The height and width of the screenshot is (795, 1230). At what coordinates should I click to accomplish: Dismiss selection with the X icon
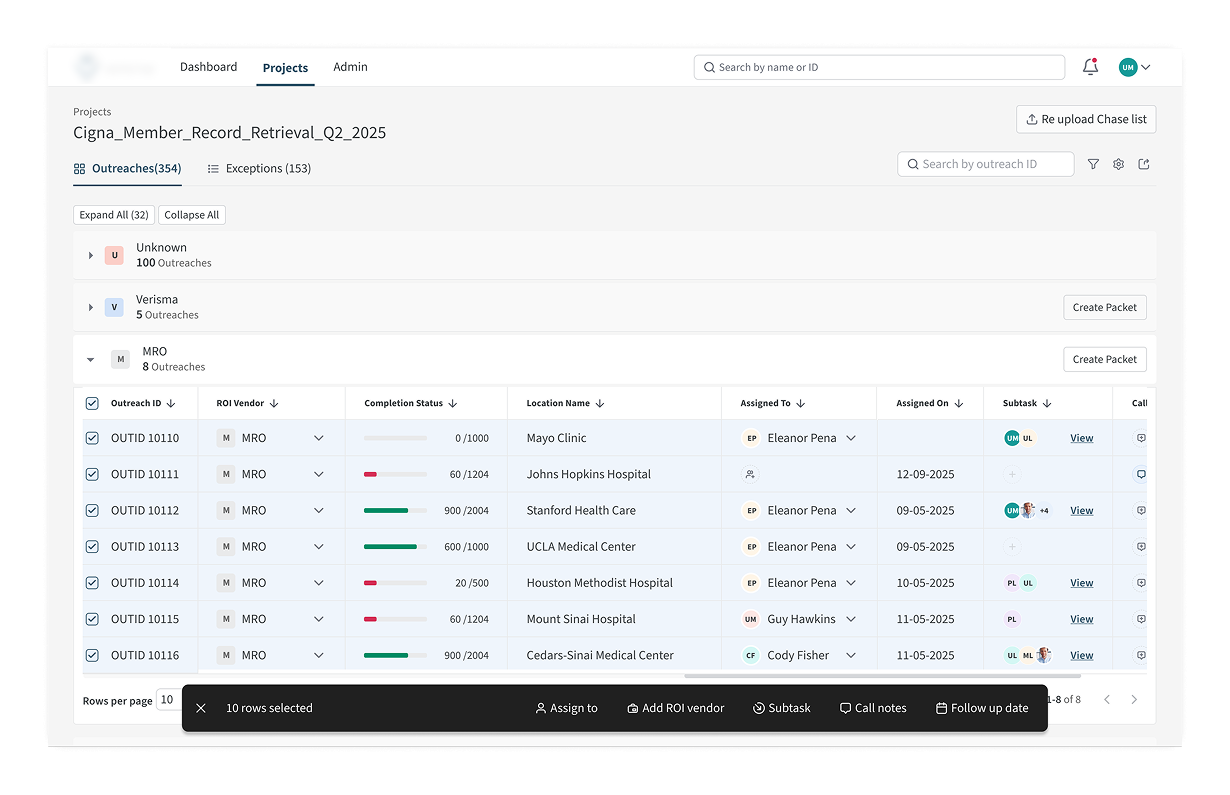pyautogui.click(x=201, y=708)
